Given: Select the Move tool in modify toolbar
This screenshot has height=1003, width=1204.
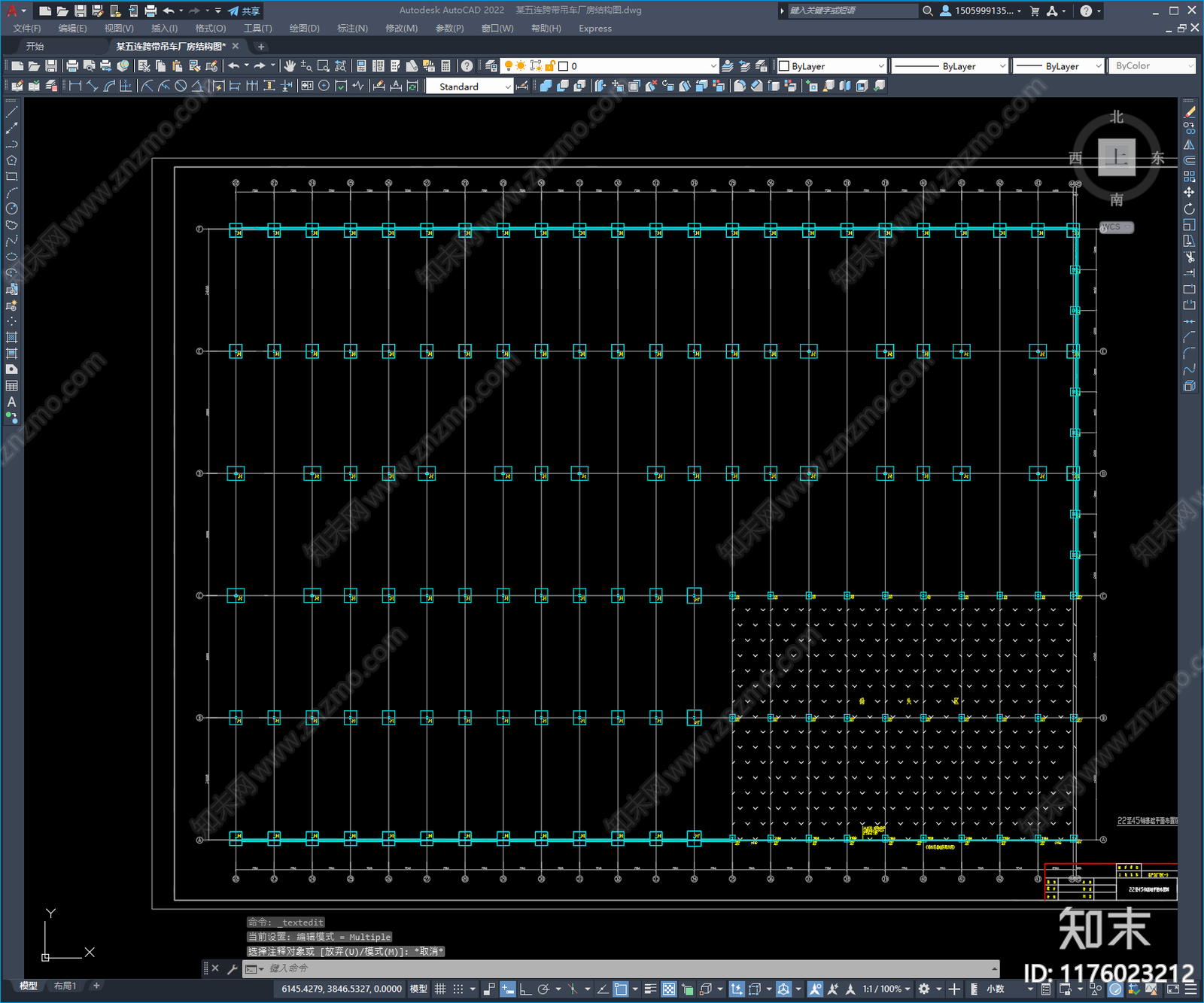Looking at the screenshot, I should pyautogui.click(x=1189, y=193).
